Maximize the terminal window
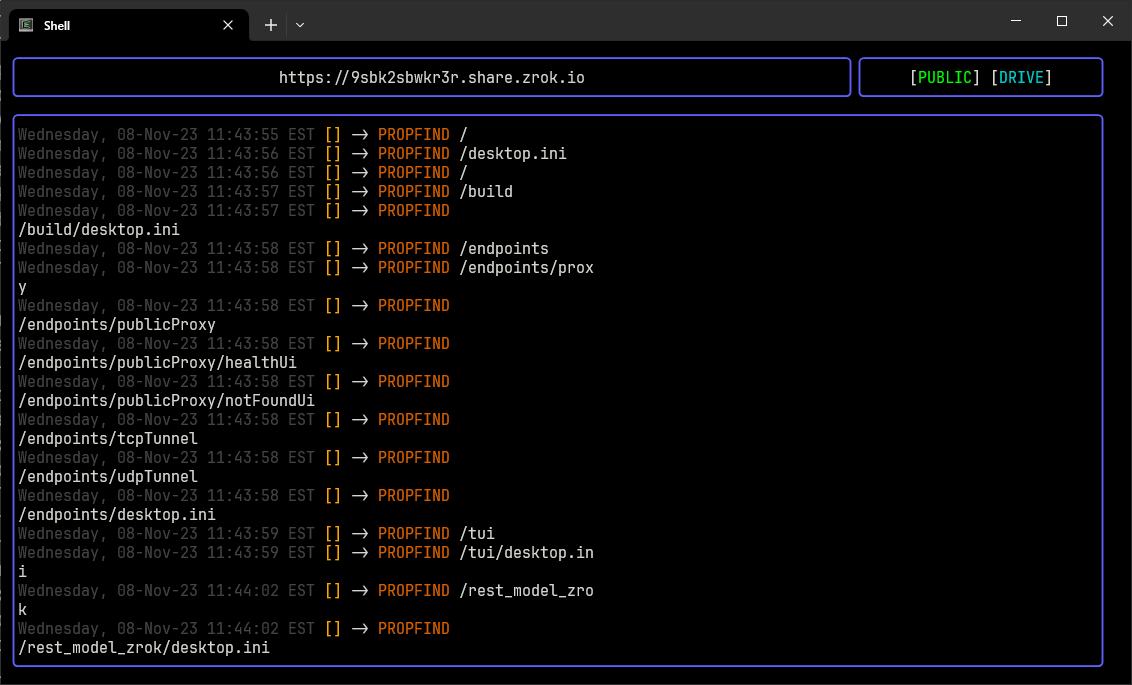Screen dimensions: 1132x685 (1062, 21)
